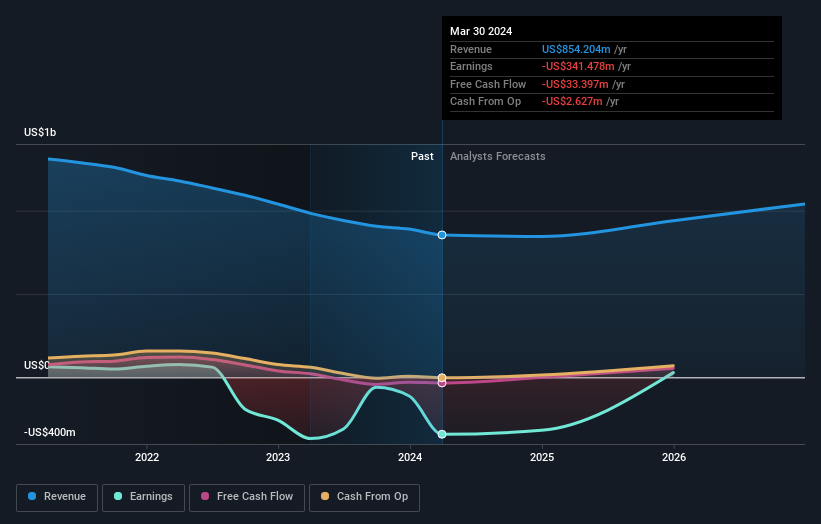Click the Free Cash Flow pink data point
821x524 pixels.
coord(442,384)
